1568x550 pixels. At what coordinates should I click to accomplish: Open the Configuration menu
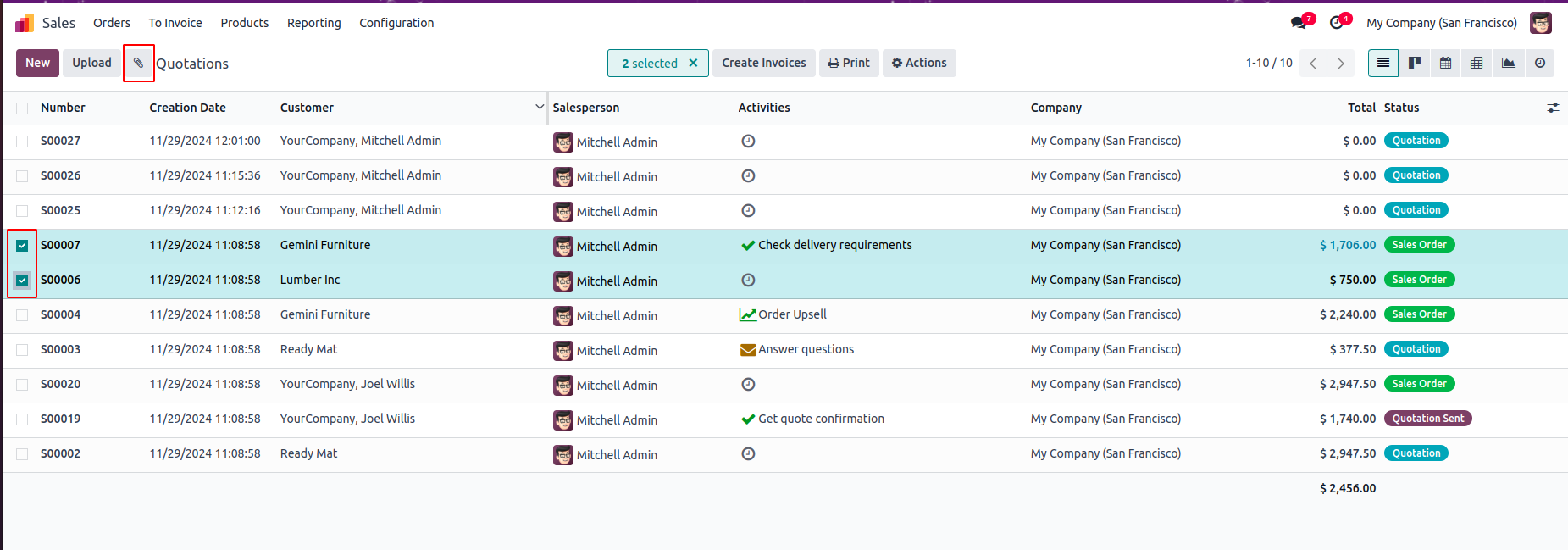396,23
